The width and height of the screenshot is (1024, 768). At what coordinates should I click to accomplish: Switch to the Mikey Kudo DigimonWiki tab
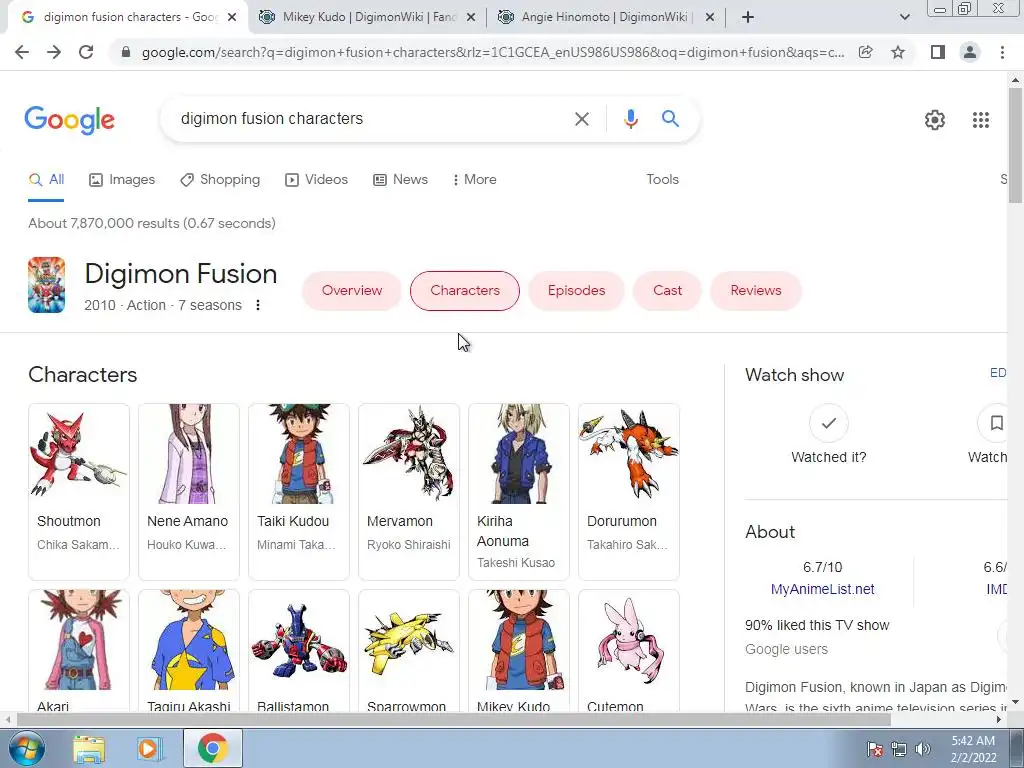tap(368, 17)
